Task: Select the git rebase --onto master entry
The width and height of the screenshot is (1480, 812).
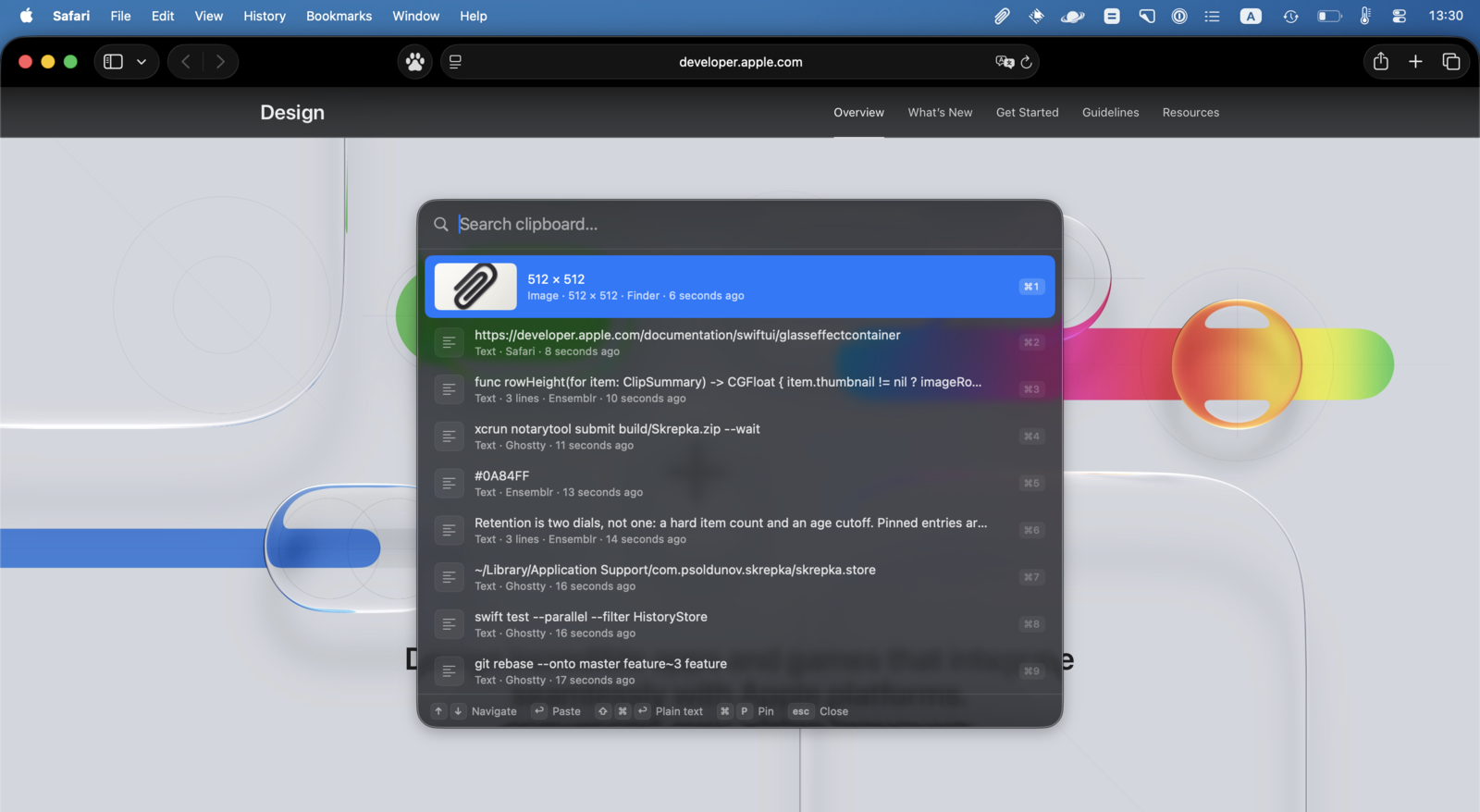Action: [740, 671]
